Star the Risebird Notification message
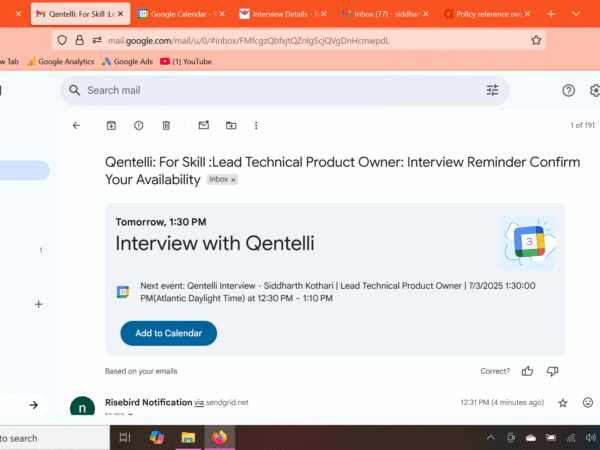Viewport: 600px width, 450px height. (562, 403)
